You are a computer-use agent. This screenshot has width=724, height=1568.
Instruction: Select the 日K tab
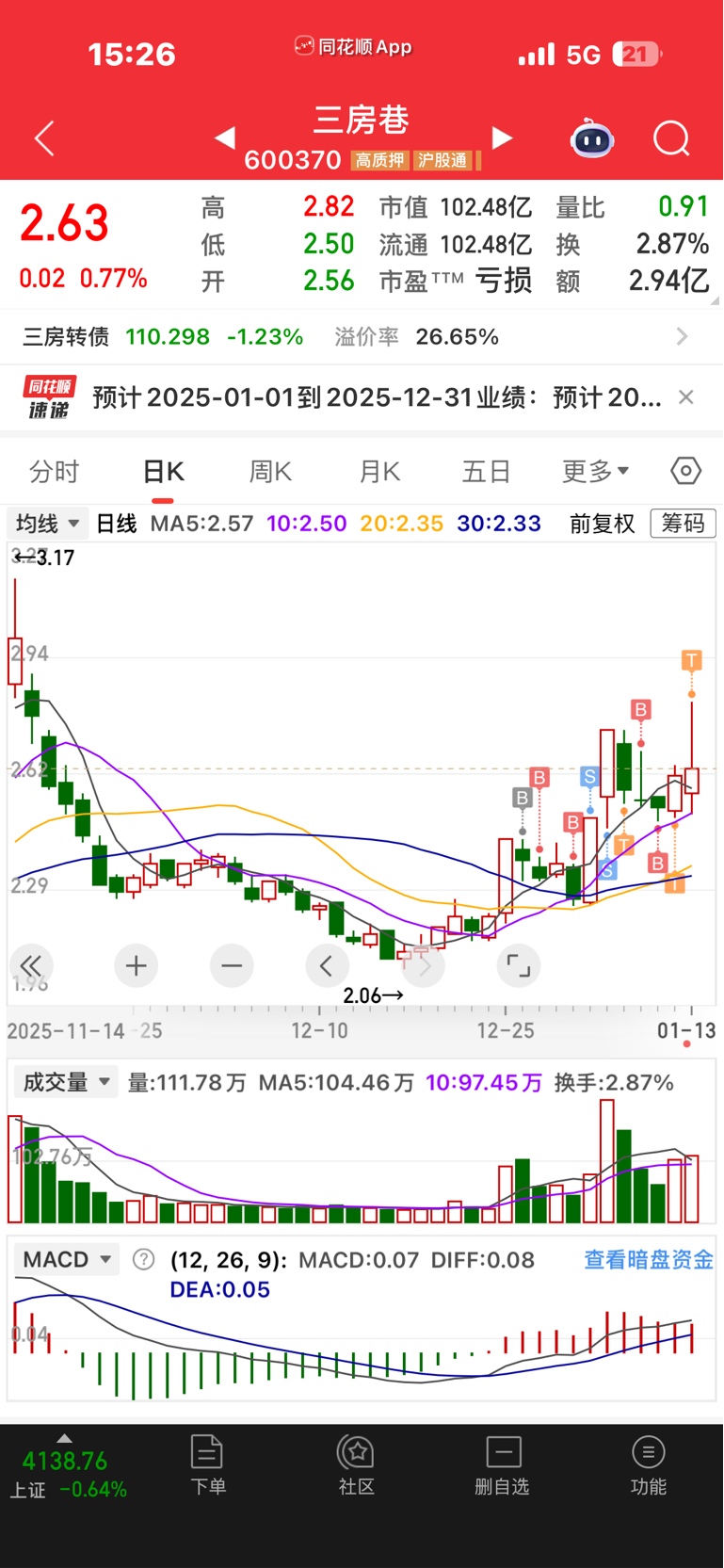click(163, 471)
